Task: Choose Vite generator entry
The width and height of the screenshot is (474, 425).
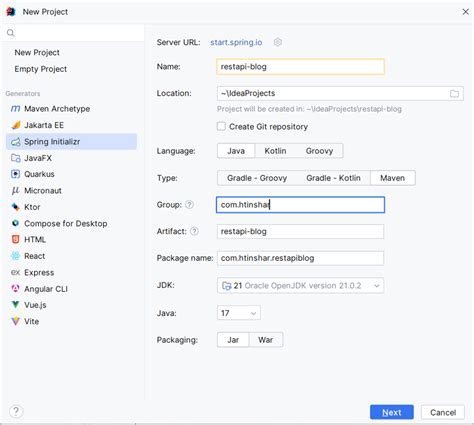Action: pyautogui.click(x=71, y=321)
